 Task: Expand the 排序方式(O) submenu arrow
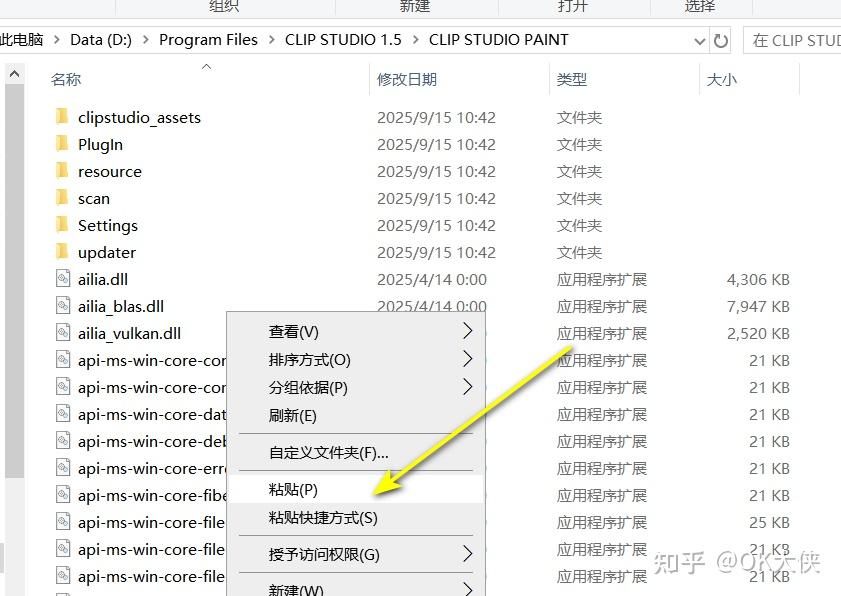tap(468, 359)
